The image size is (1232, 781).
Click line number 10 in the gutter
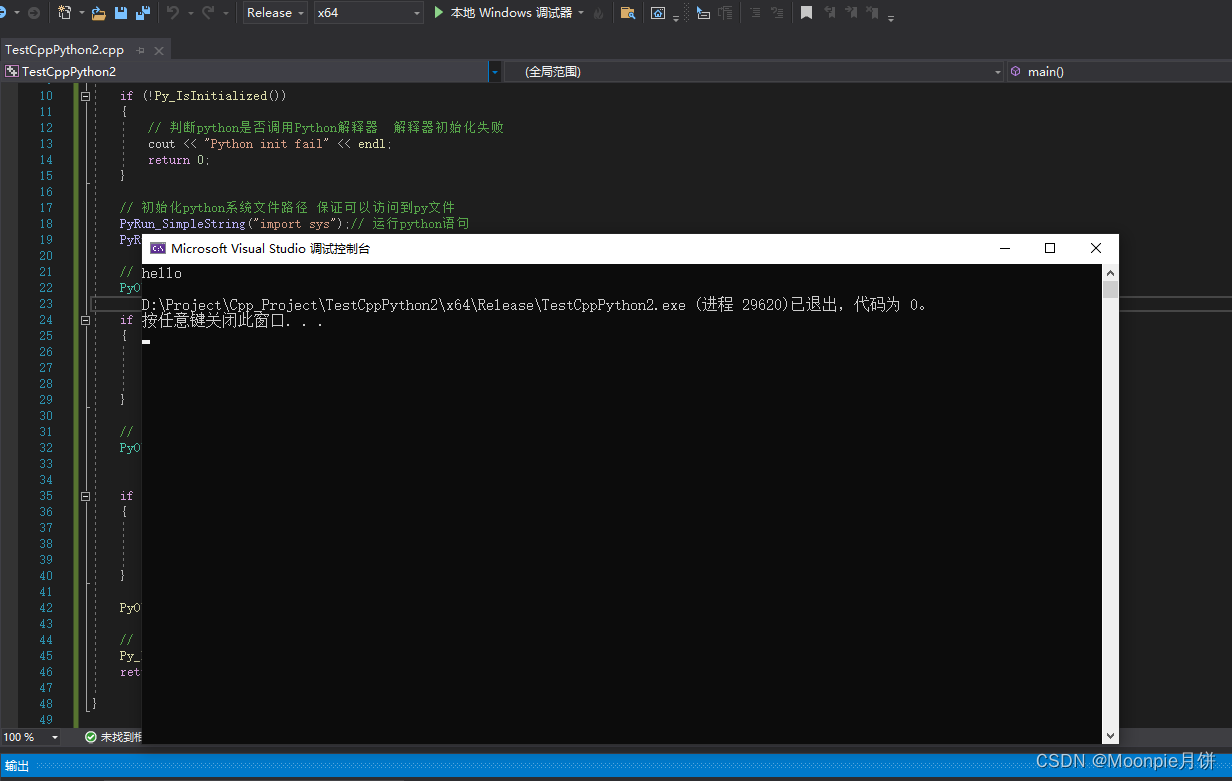pos(45,96)
